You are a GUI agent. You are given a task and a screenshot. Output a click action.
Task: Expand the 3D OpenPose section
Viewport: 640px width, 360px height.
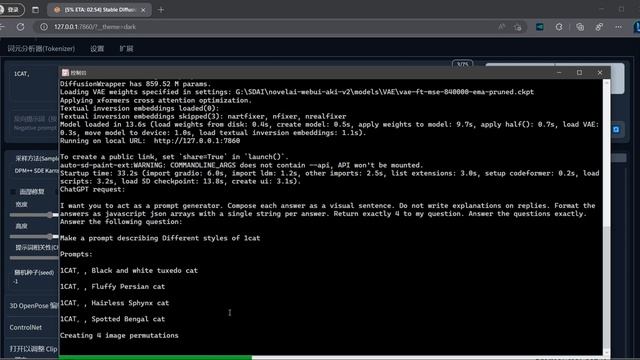pos(33,306)
